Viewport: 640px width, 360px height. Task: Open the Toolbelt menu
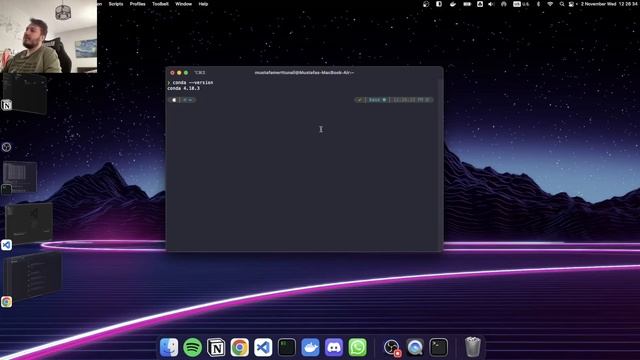160,4
